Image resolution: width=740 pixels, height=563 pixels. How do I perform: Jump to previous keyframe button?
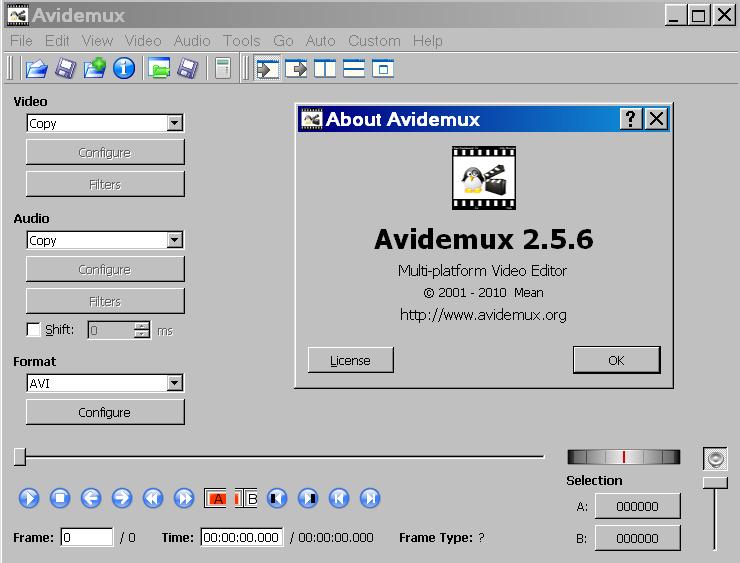[153, 498]
